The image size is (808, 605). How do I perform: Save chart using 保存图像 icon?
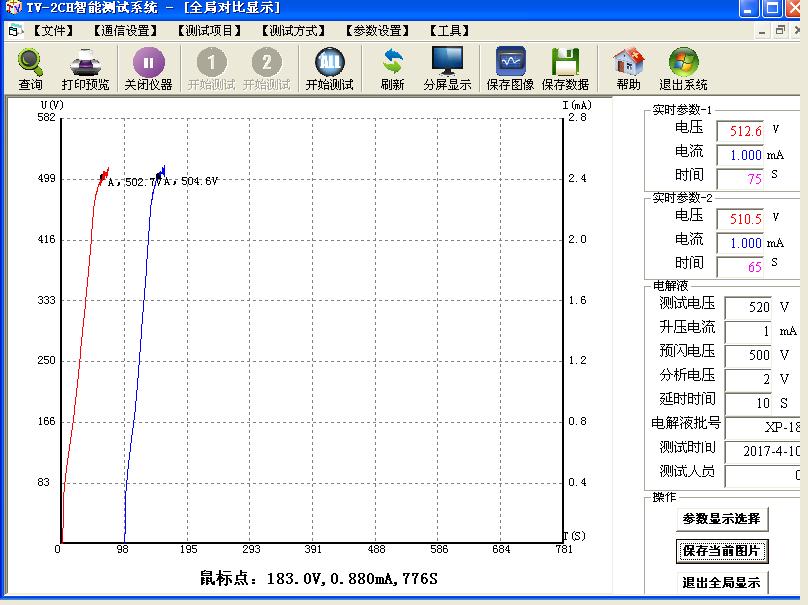(510, 68)
